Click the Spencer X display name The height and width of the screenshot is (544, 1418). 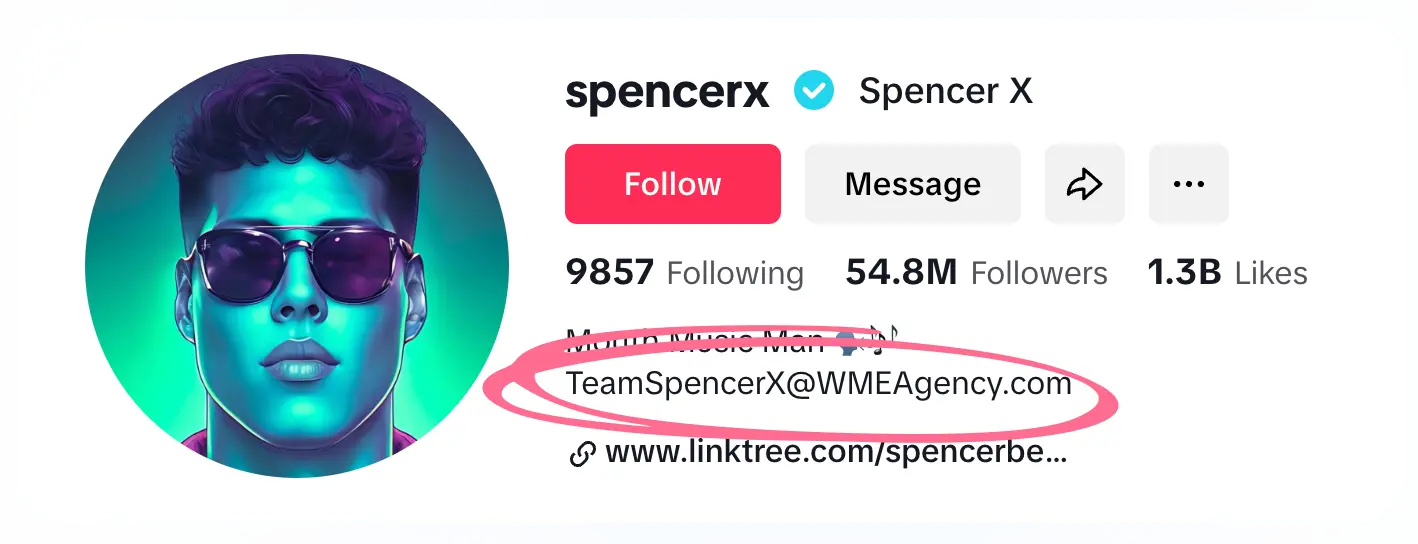point(945,92)
